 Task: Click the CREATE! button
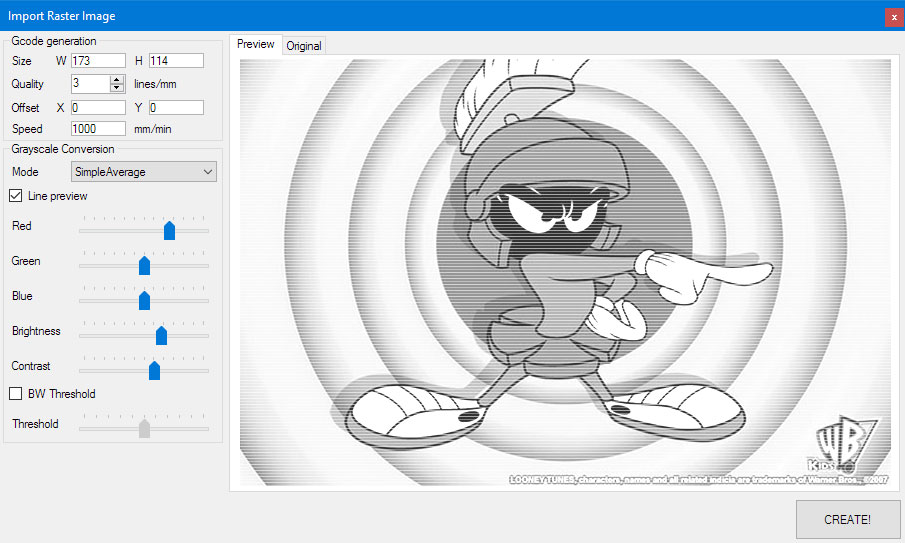click(x=847, y=519)
